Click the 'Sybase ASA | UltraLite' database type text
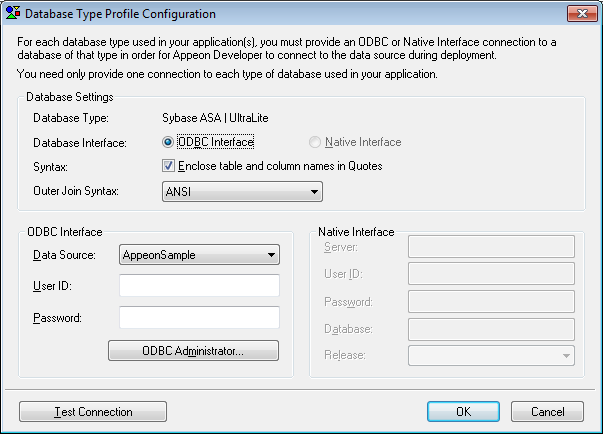 pos(215,118)
